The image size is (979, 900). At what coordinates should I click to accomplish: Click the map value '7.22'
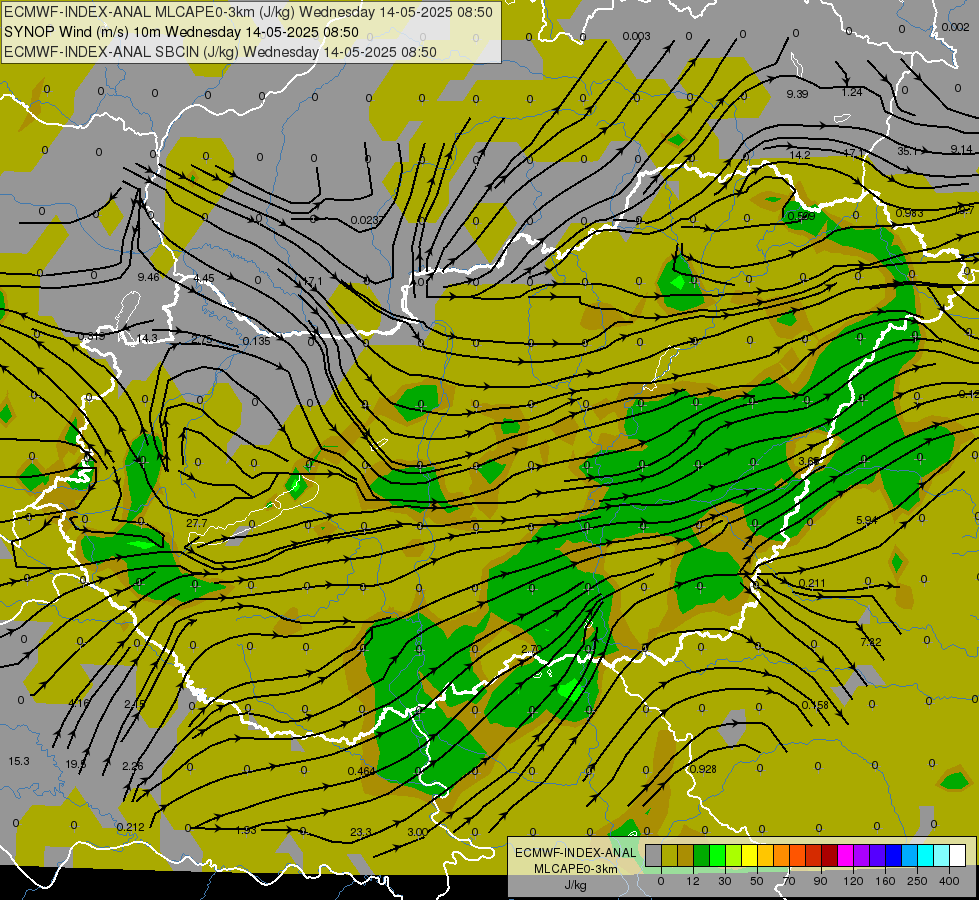click(x=870, y=642)
